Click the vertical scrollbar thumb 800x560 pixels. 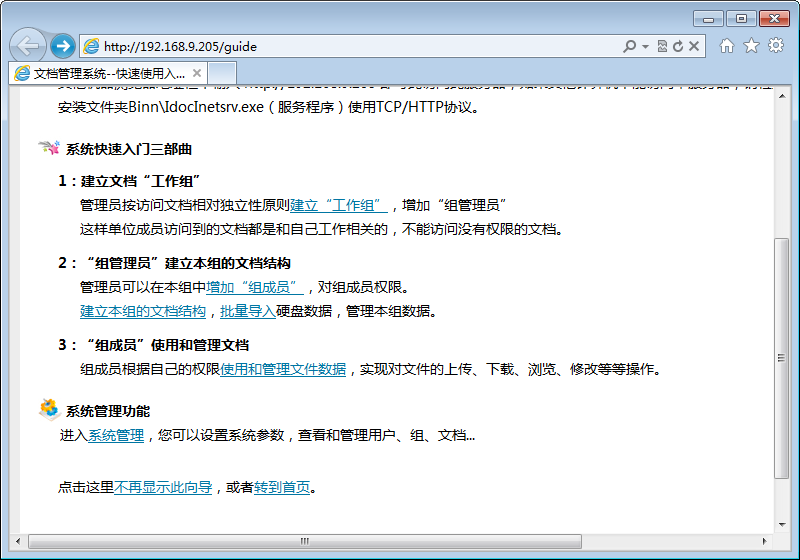pyautogui.click(x=782, y=358)
